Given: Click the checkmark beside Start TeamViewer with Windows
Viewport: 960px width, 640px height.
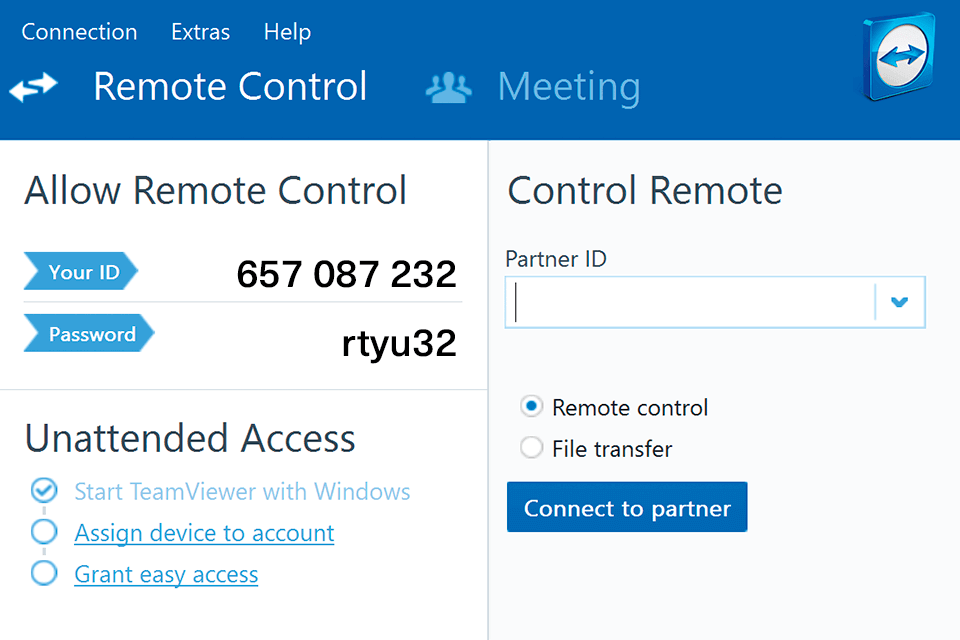Looking at the screenshot, I should [x=44, y=490].
